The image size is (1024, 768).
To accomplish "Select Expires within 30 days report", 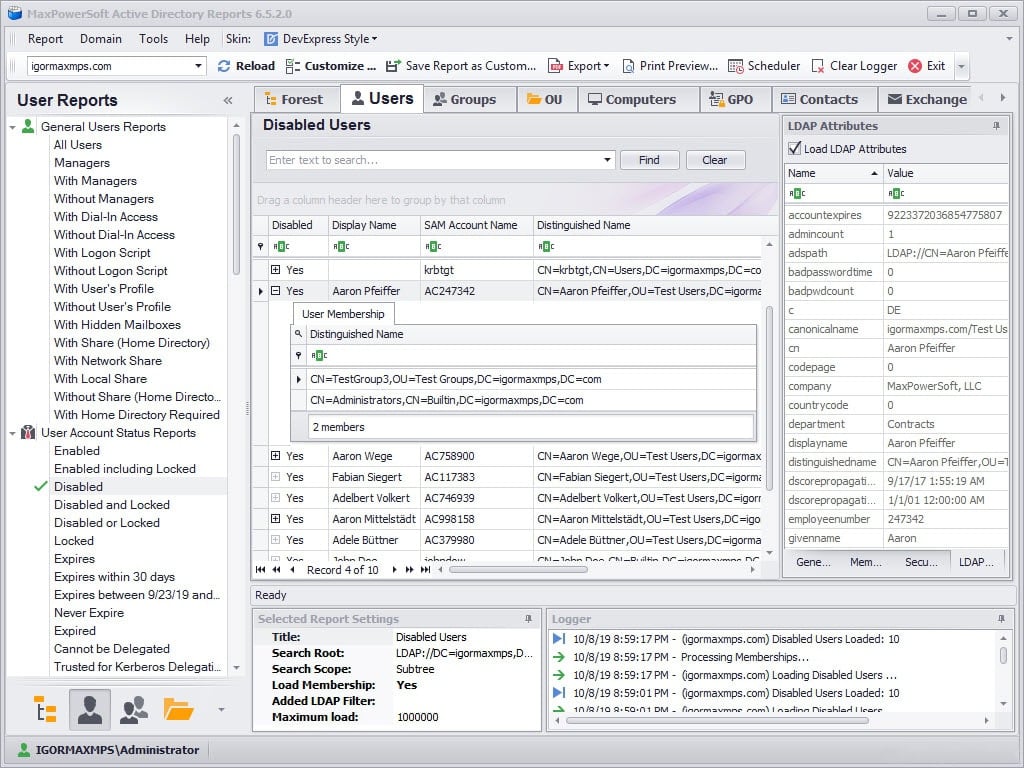I will pyautogui.click(x=114, y=577).
